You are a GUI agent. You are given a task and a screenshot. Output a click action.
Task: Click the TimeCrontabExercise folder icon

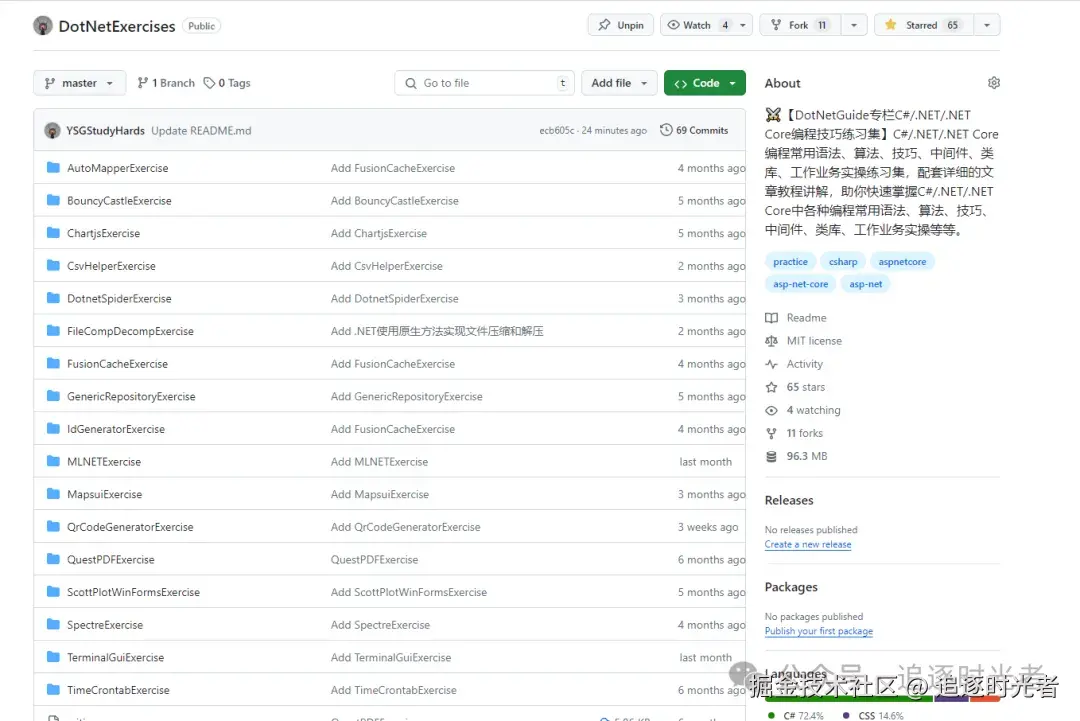tap(53, 689)
